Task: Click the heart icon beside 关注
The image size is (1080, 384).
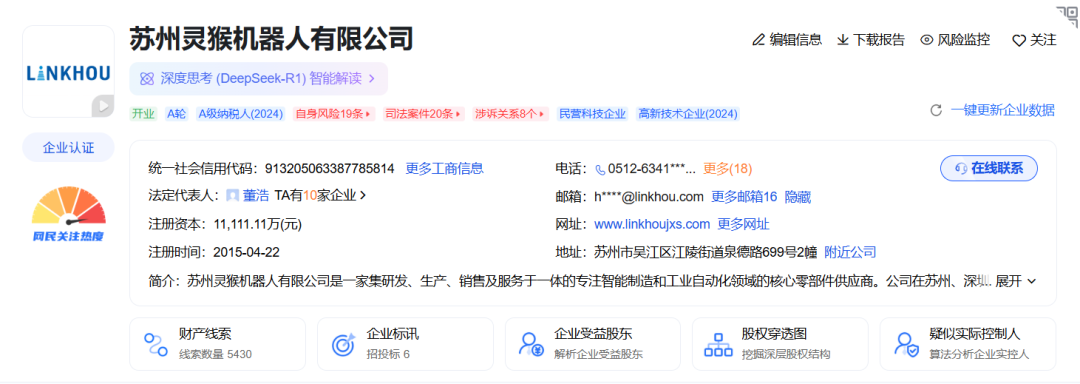Action: tap(1019, 41)
